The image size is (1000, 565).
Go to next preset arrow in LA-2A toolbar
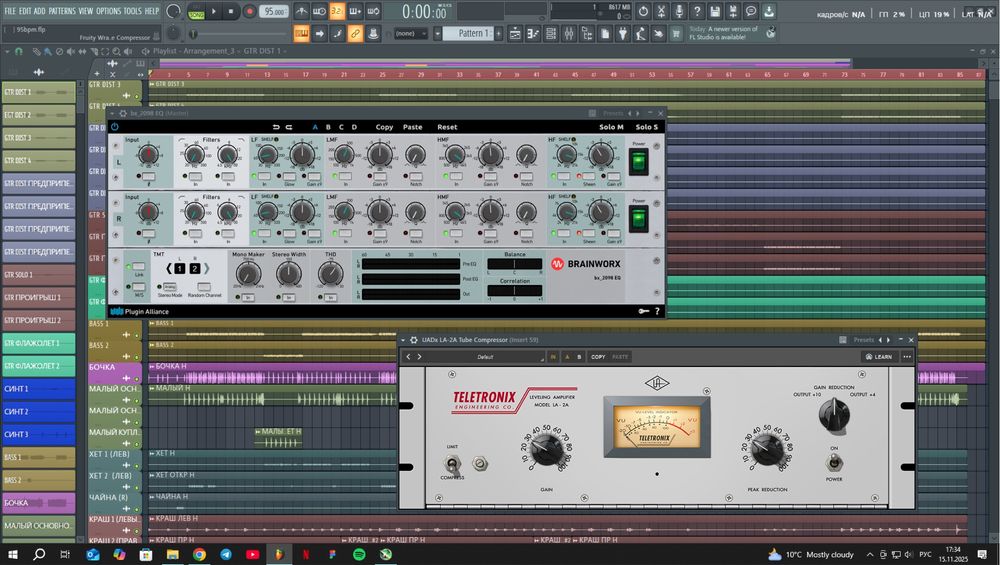(421, 356)
